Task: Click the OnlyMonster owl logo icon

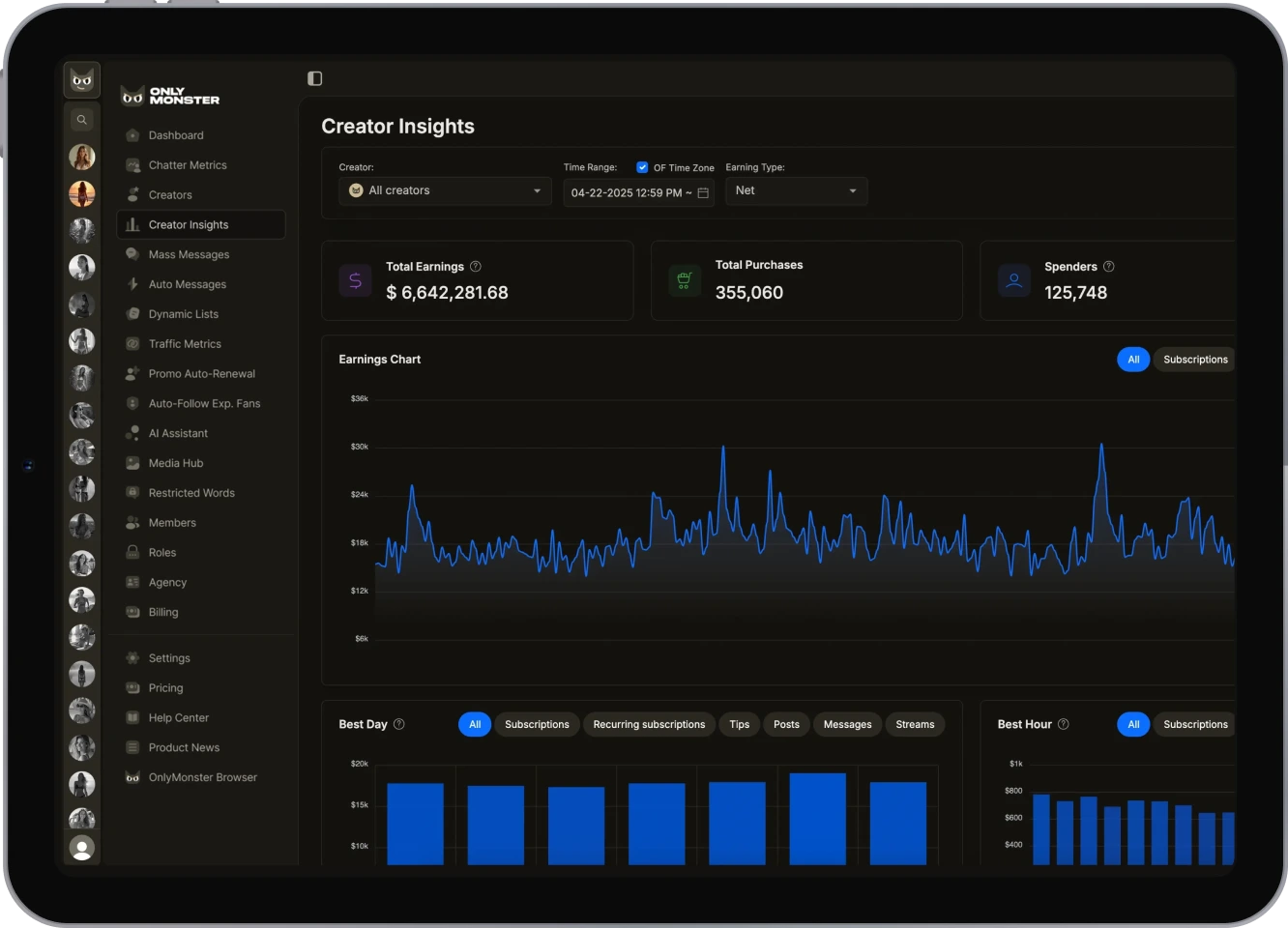Action: [x=82, y=80]
